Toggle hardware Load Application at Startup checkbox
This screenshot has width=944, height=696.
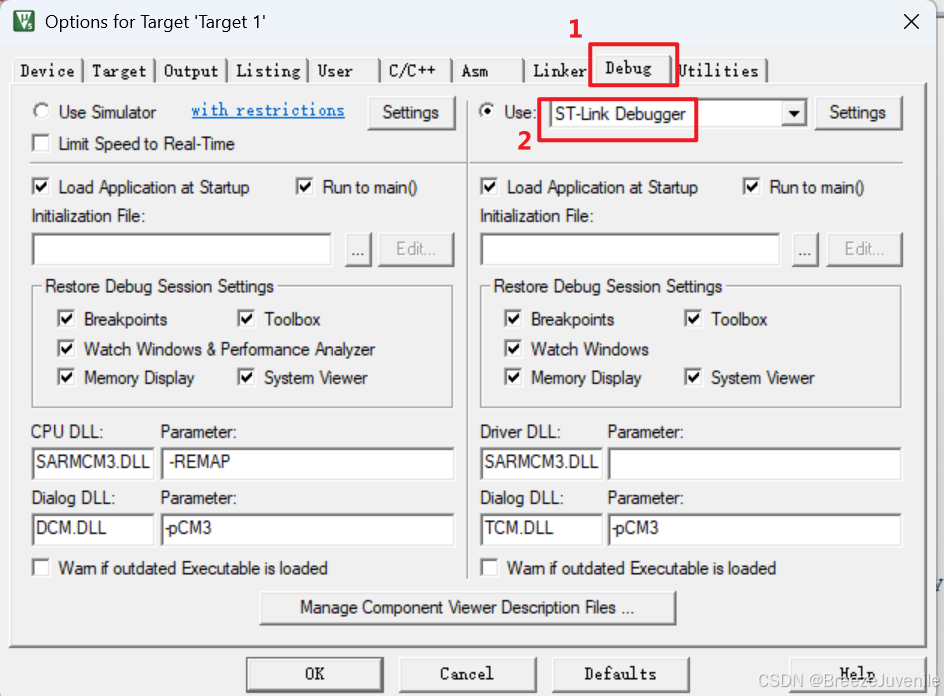489,187
